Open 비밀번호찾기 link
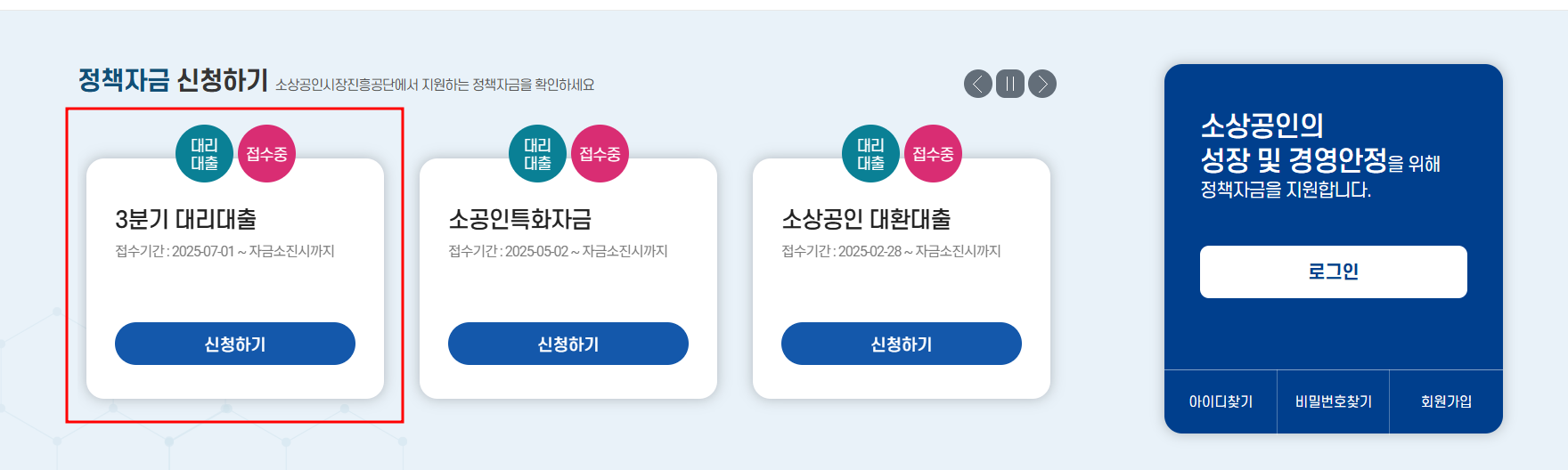The image size is (1568, 470). click(1333, 401)
